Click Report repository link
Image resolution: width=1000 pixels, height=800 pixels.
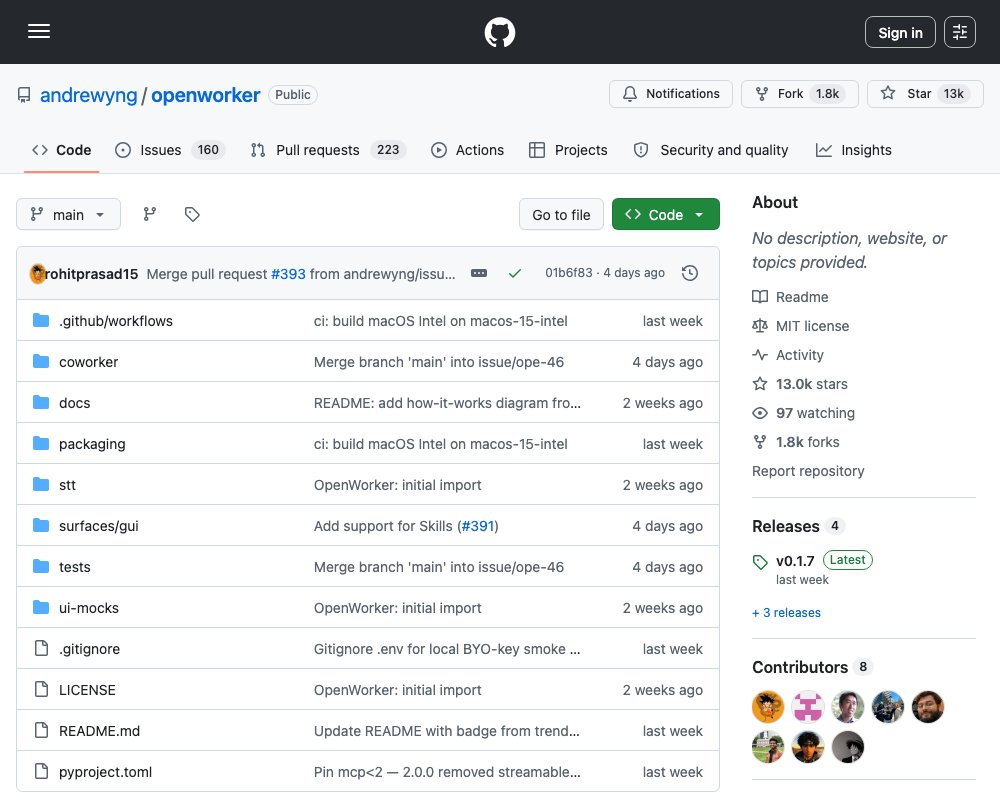point(808,471)
